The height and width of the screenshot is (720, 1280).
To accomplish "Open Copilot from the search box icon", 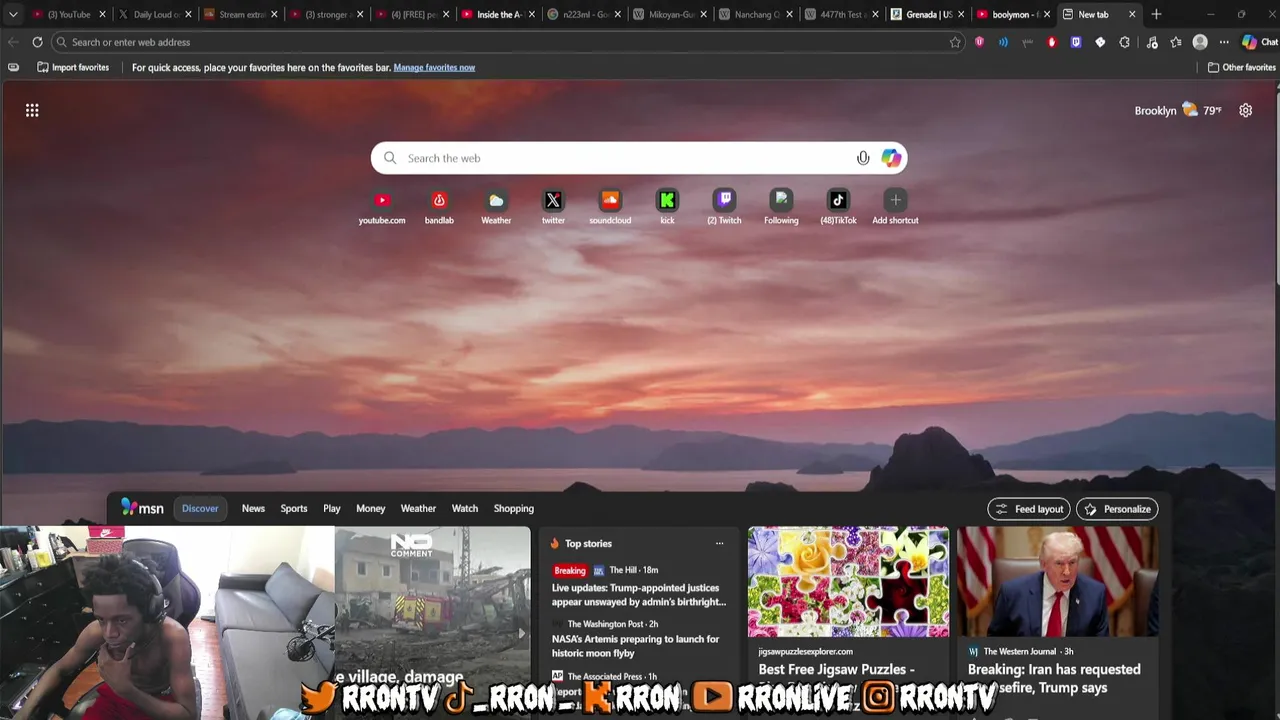I will pyautogui.click(x=891, y=158).
